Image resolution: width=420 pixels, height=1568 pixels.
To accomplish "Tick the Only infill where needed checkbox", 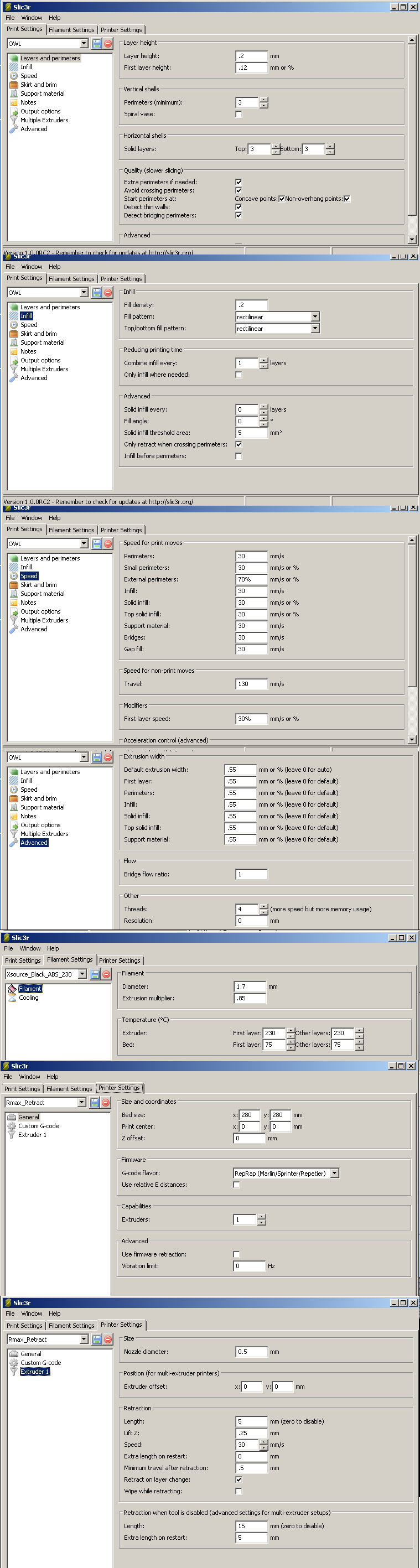I will point(238,375).
